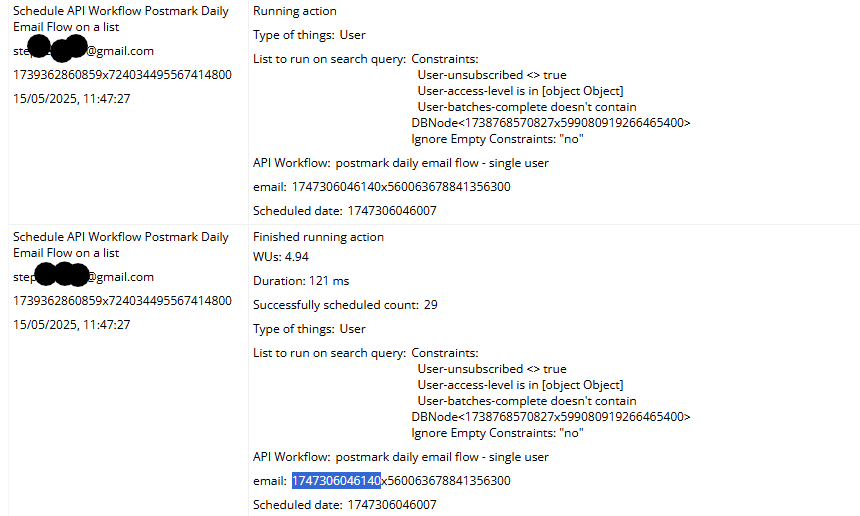
Task: Click the first row's workflow title text
Action: click(x=121, y=19)
